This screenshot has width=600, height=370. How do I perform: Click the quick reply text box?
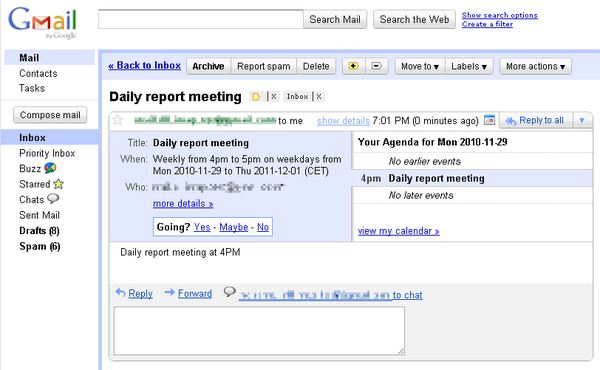coord(259,331)
